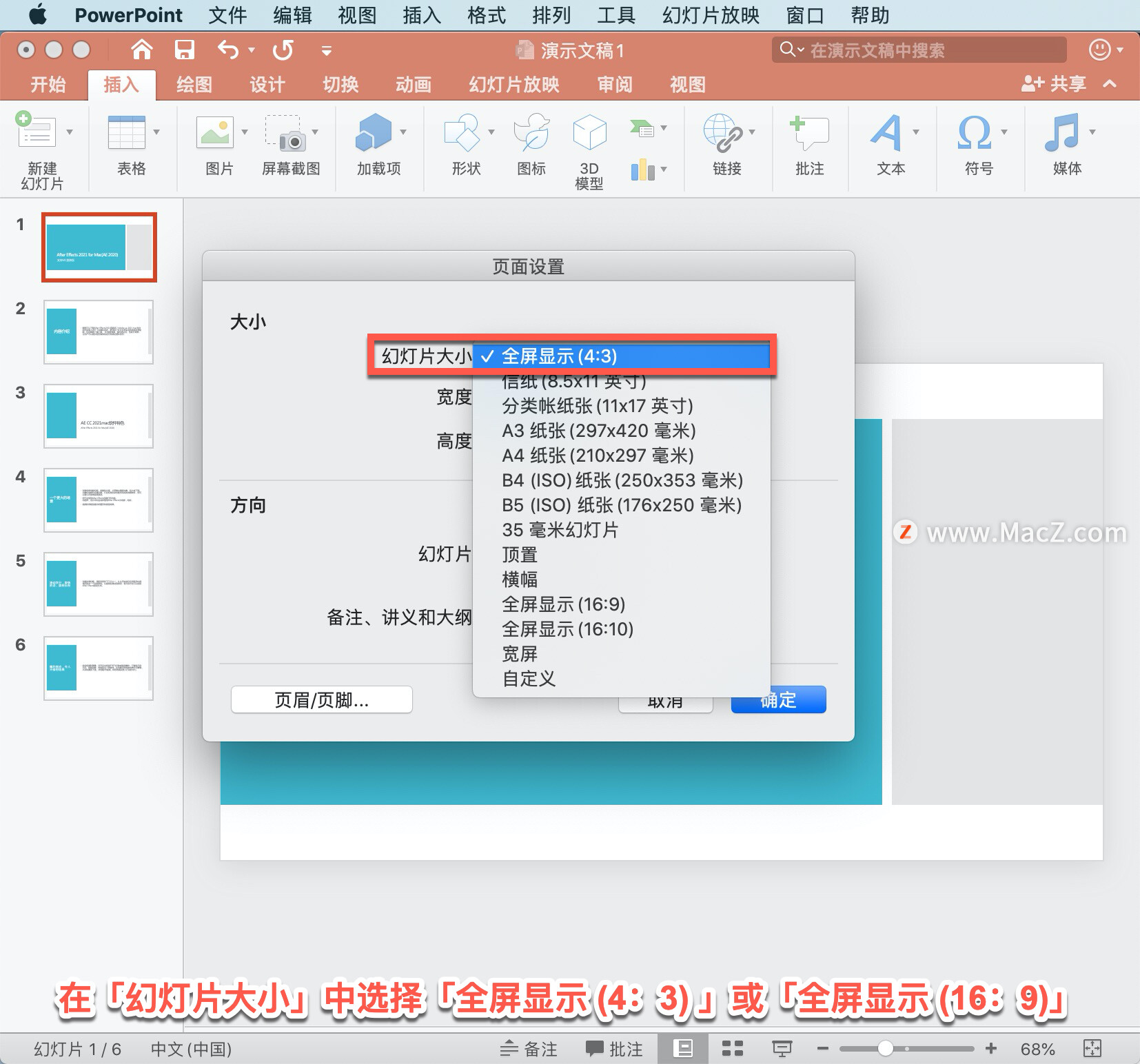
Task: Click the Comment icon in ribbon
Action: point(809,132)
